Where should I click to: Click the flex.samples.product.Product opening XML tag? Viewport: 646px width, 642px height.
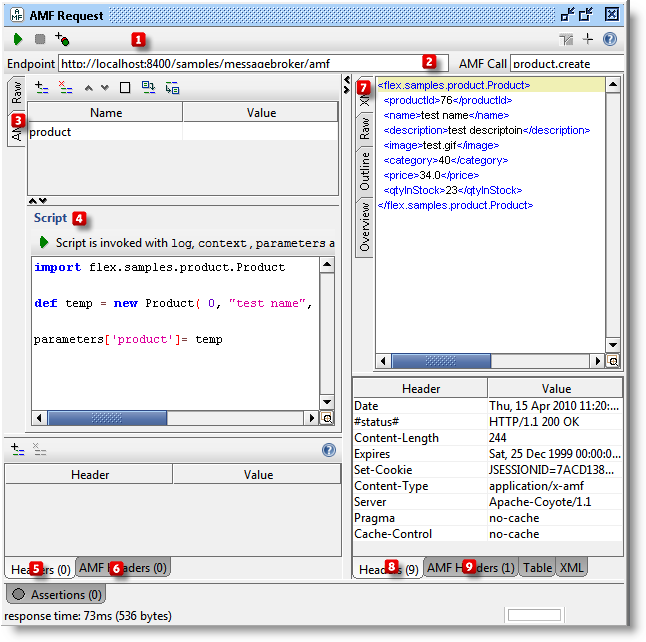click(454, 85)
